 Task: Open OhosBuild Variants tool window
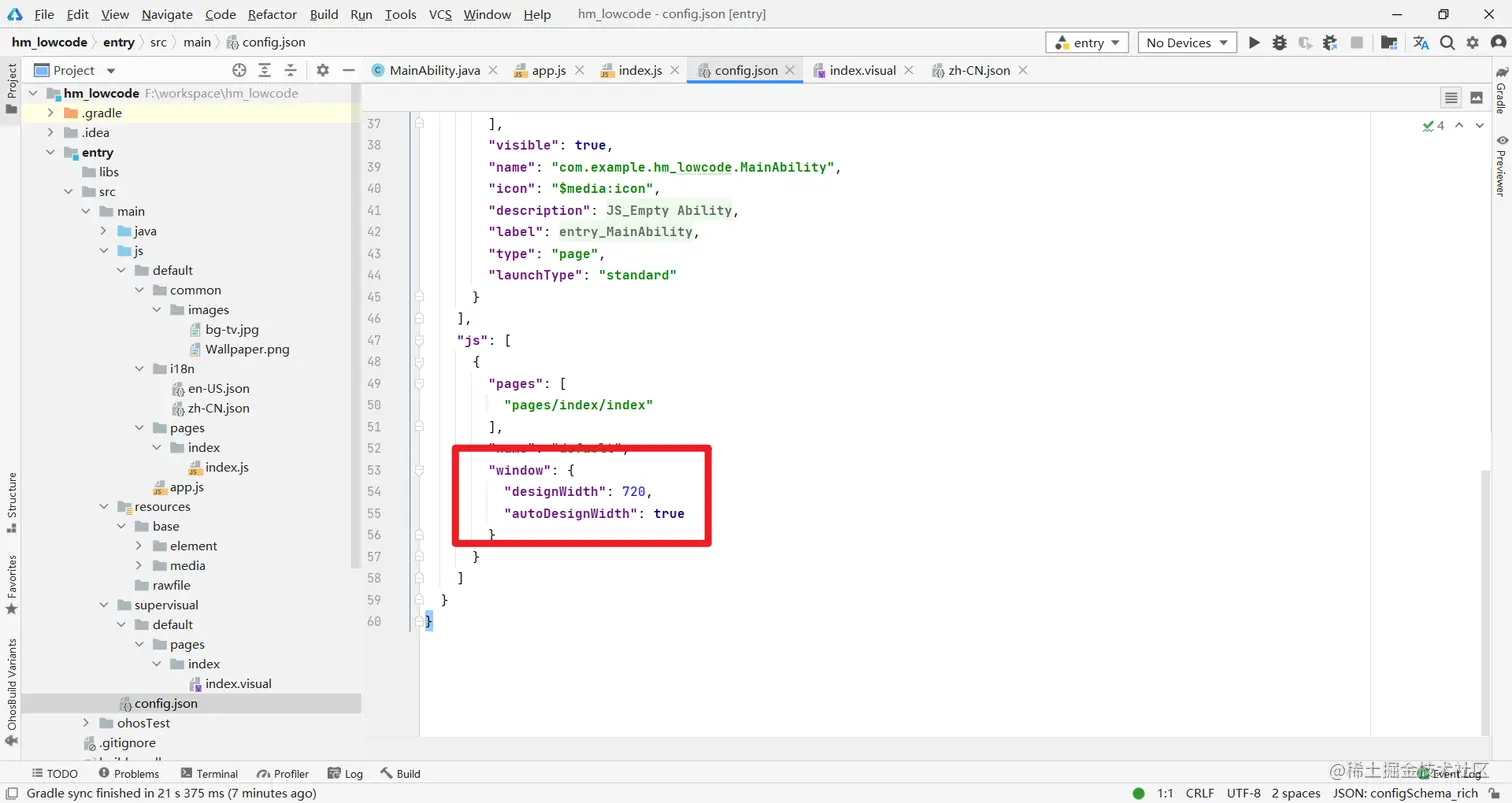click(x=11, y=692)
